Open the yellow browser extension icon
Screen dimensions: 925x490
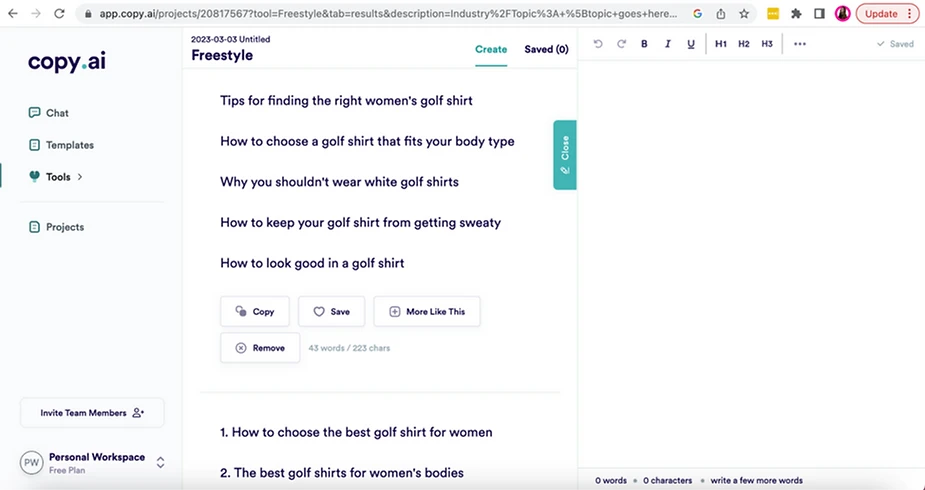773,14
